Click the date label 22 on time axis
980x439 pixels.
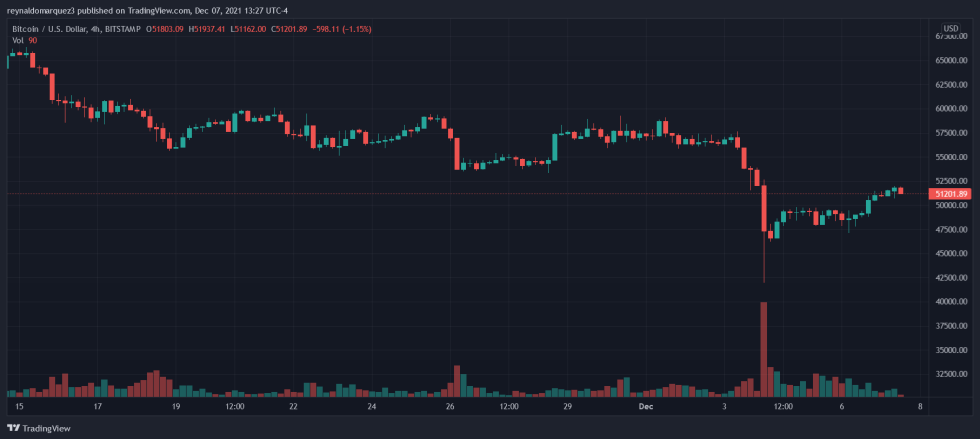pyautogui.click(x=293, y=406)
